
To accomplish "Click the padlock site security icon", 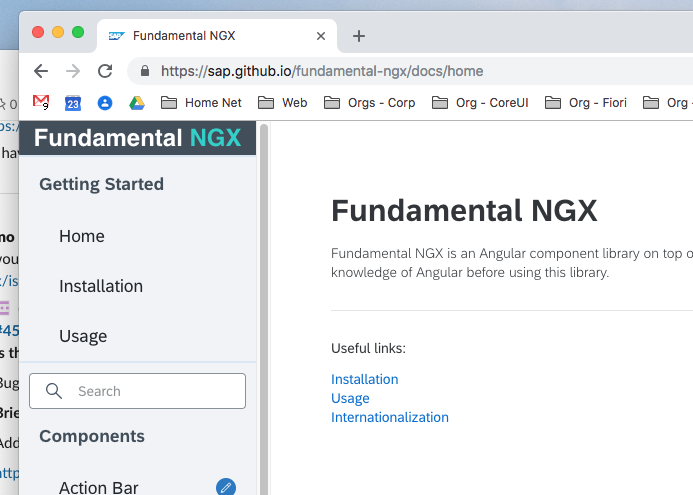I will [x=145, y=71].
